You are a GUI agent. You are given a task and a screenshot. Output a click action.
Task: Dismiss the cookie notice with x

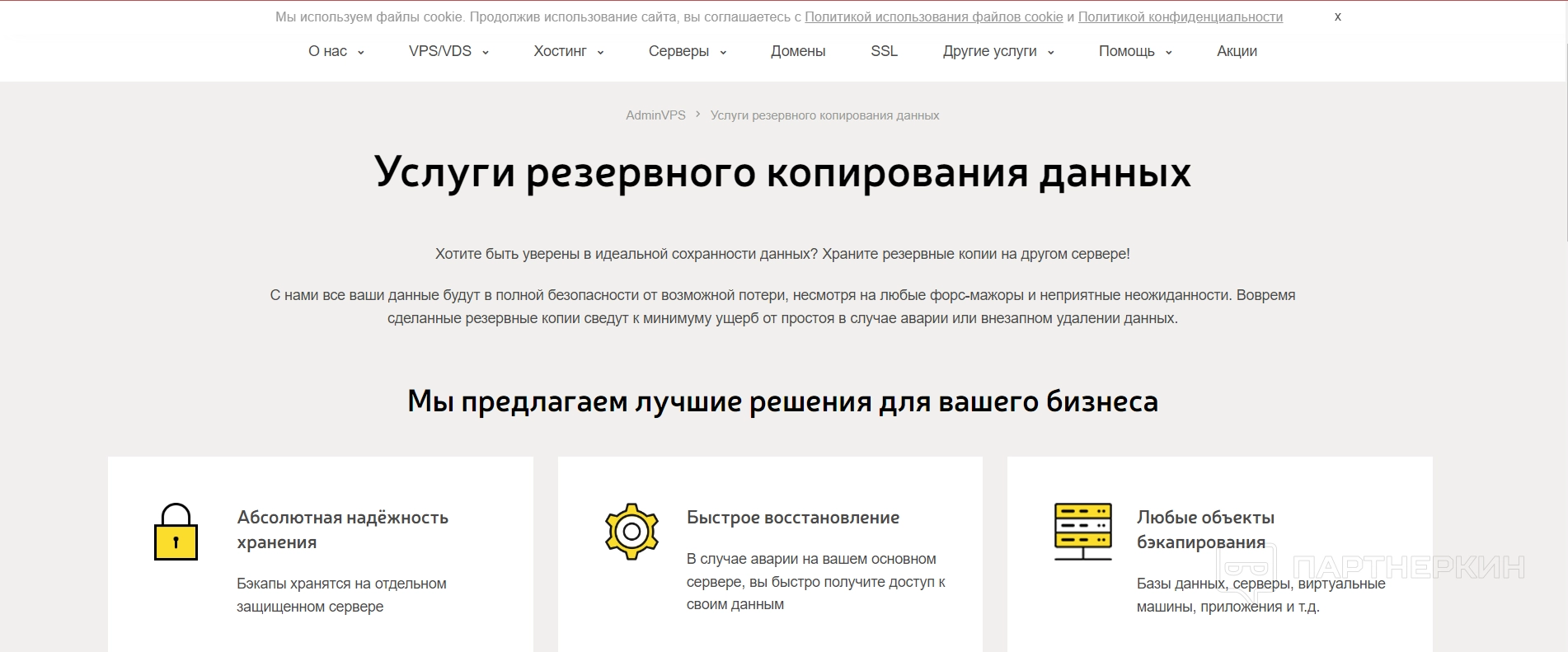coord(1337,16)
